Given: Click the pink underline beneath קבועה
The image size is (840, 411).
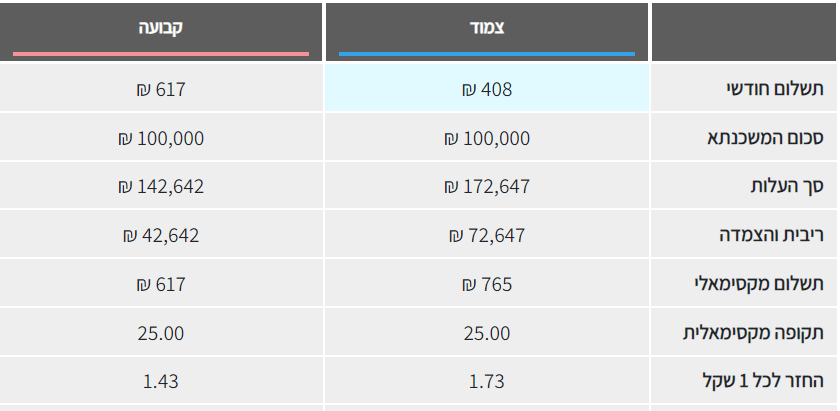Looking at the screenshot, I should [160, 53].
